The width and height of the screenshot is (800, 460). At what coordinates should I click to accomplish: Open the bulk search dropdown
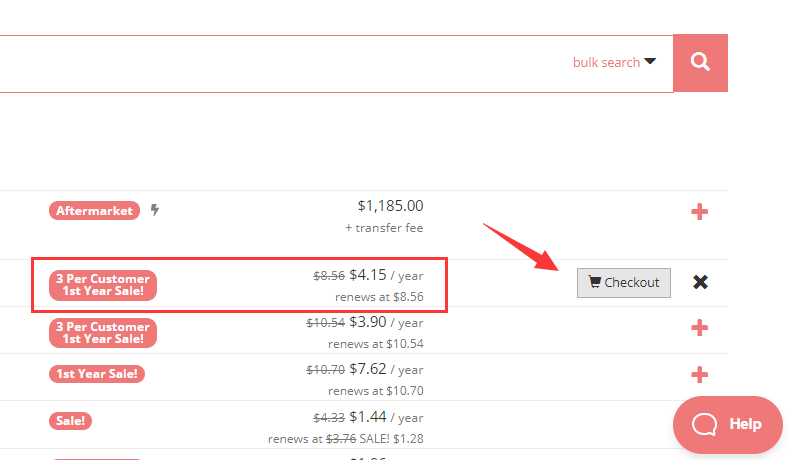pos(614,62)
